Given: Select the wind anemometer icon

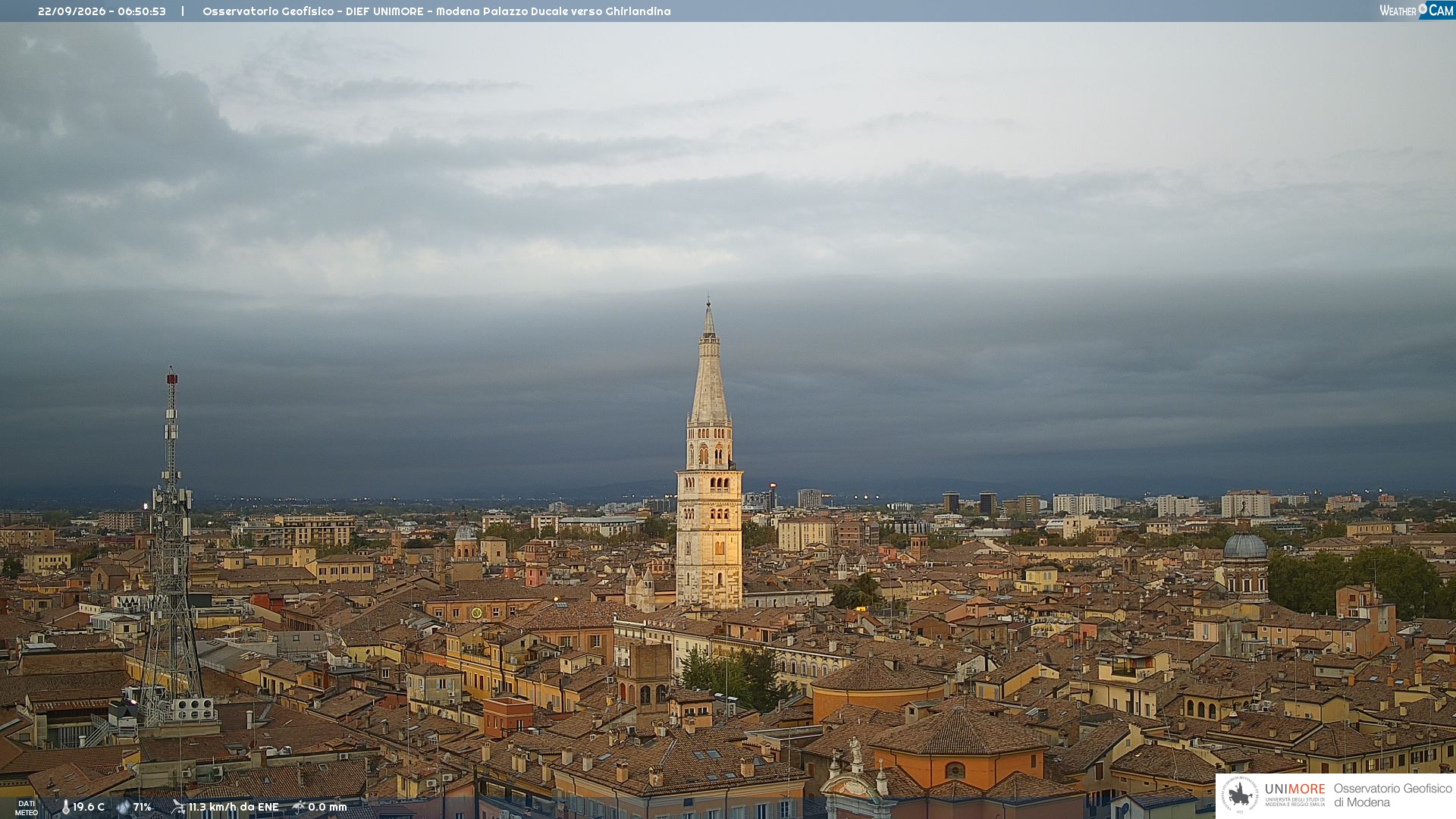Looking at the screenshot, I should pyautogui.click(x=178, y=807).
